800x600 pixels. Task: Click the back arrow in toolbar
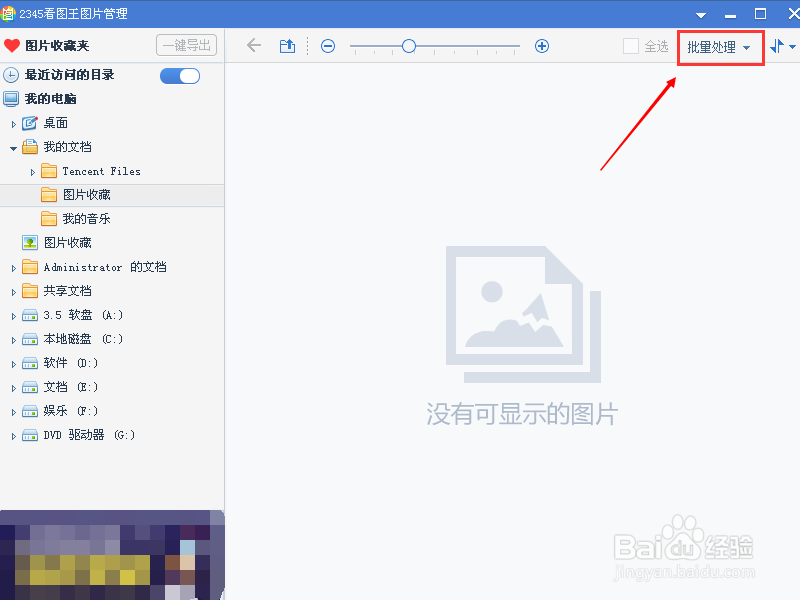254,46
